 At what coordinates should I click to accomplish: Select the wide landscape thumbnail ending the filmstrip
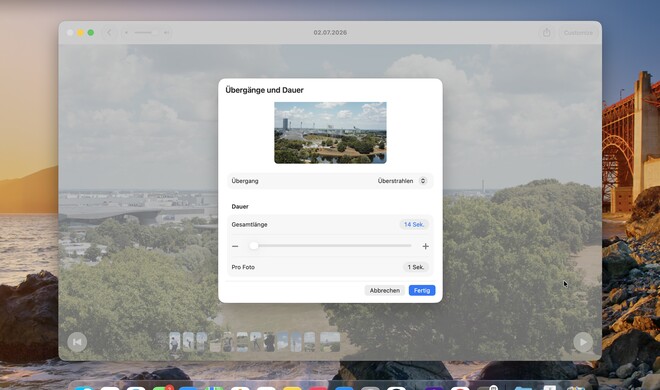pyautogui.click(x=330, y=342)
